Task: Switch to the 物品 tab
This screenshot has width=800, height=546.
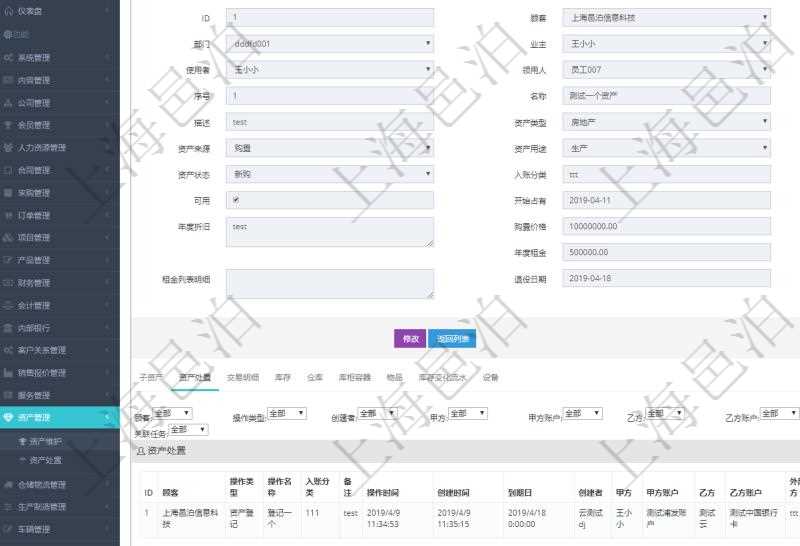Action: click(394, 378)
